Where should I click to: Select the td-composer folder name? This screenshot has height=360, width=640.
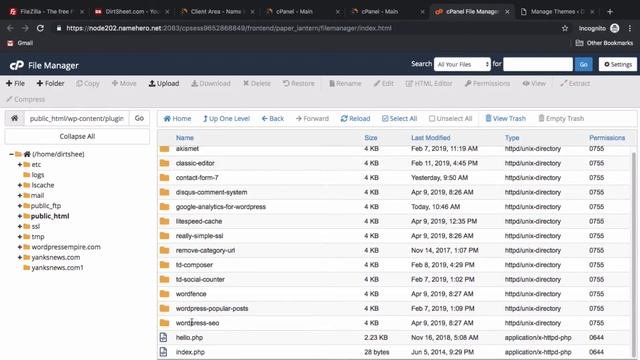coord(194,265)
